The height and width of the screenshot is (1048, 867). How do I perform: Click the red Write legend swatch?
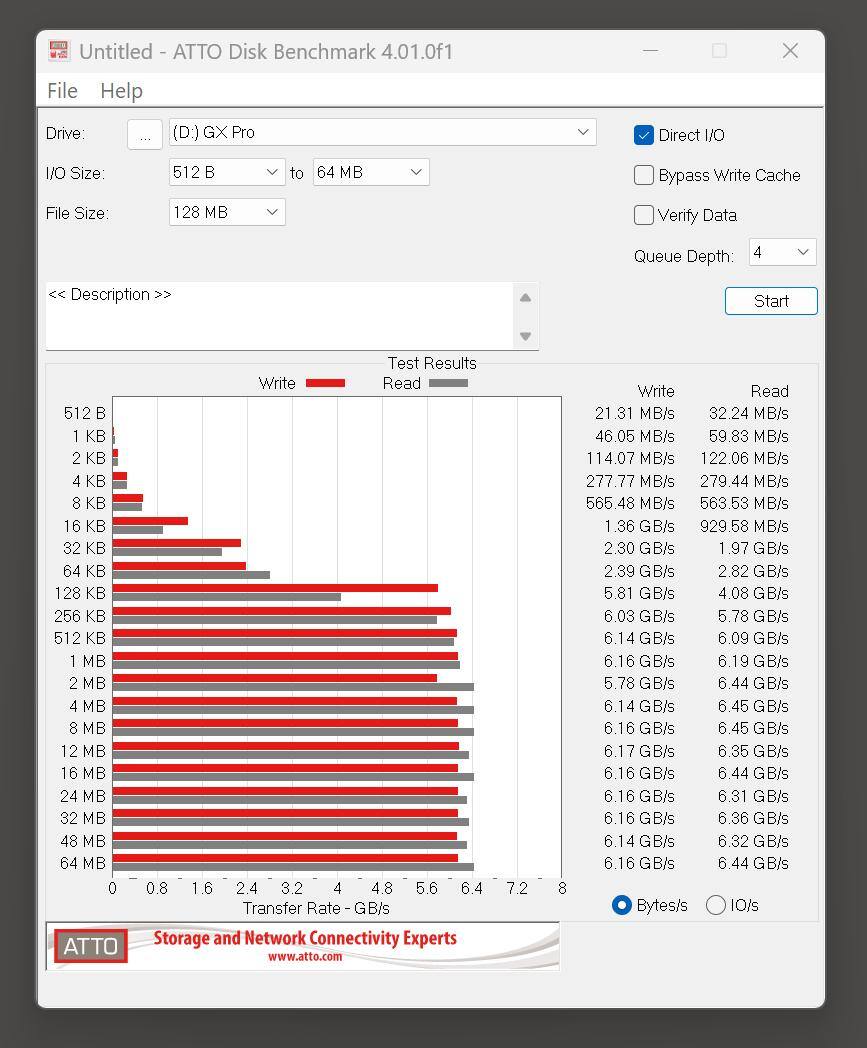326,383
